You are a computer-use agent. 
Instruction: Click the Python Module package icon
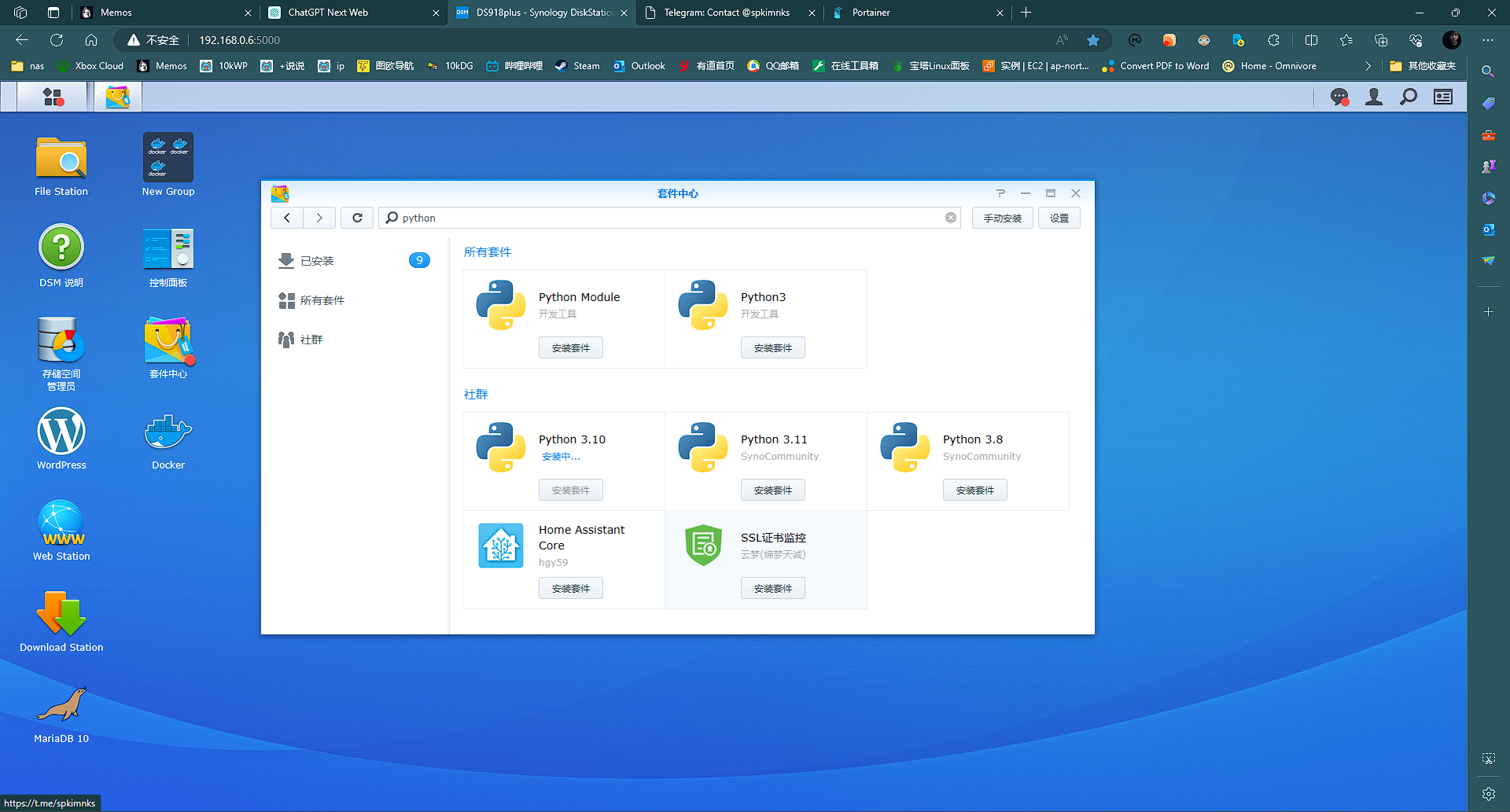pos(501,305)
